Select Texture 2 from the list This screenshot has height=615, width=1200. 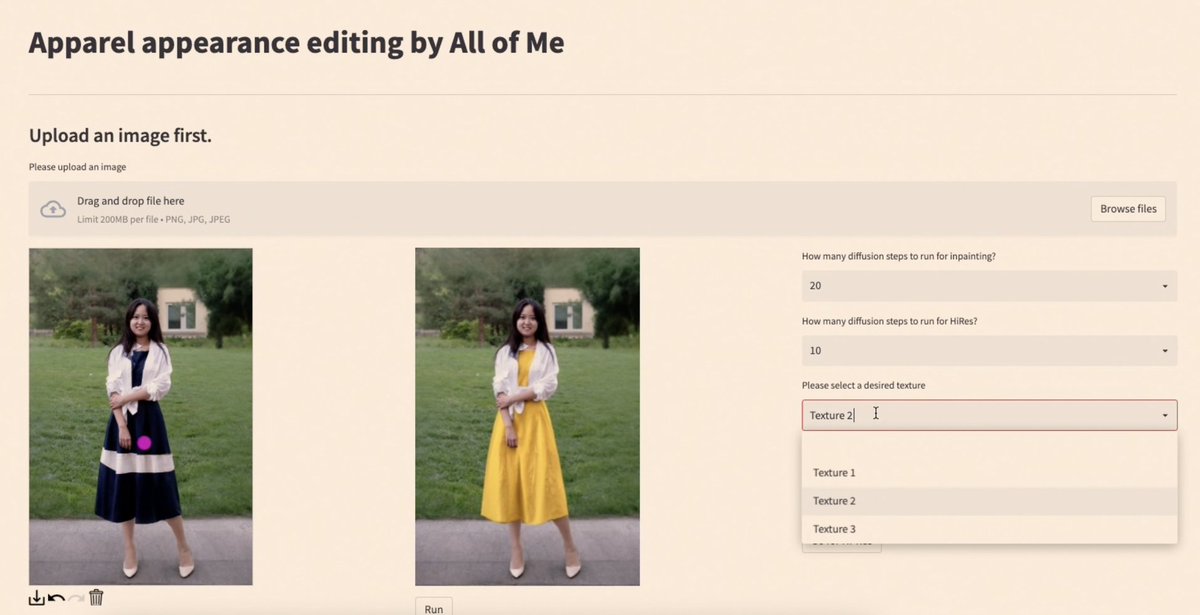click(989, 501)
